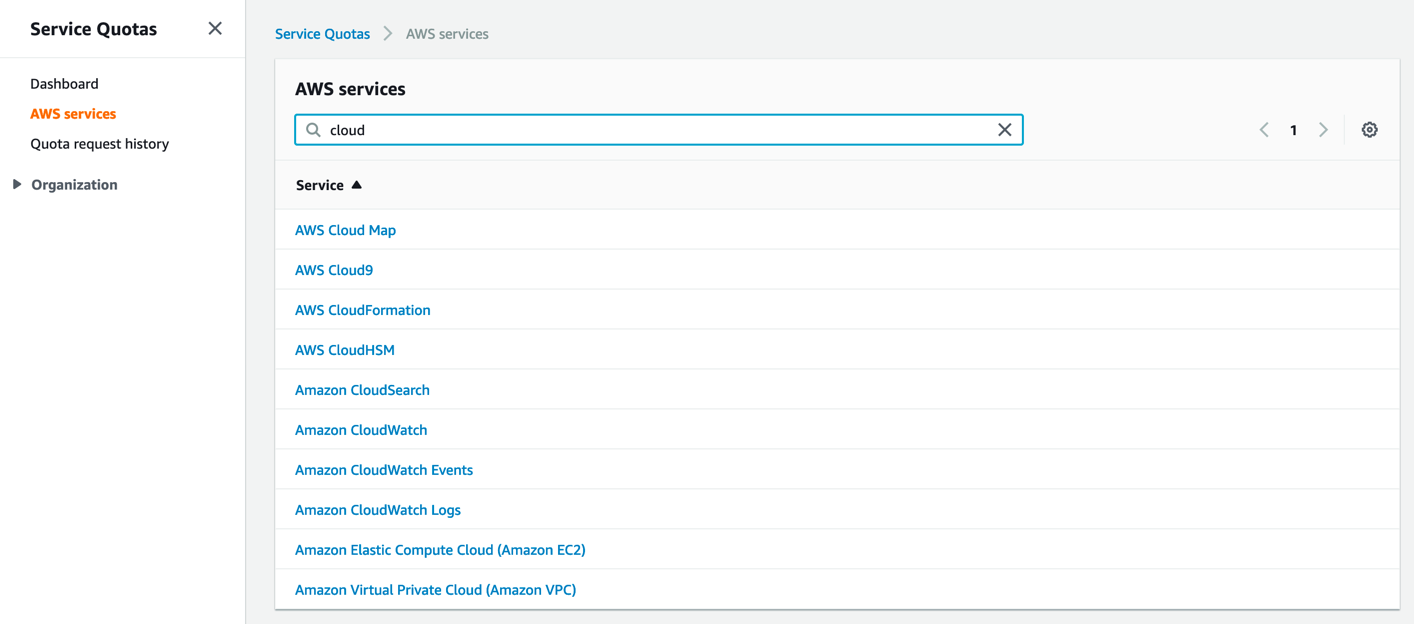The height and width of the screenshot is (624, 1414).
Task: Open Amazon CloudSearch service
Action: click(x=362, y=390)
